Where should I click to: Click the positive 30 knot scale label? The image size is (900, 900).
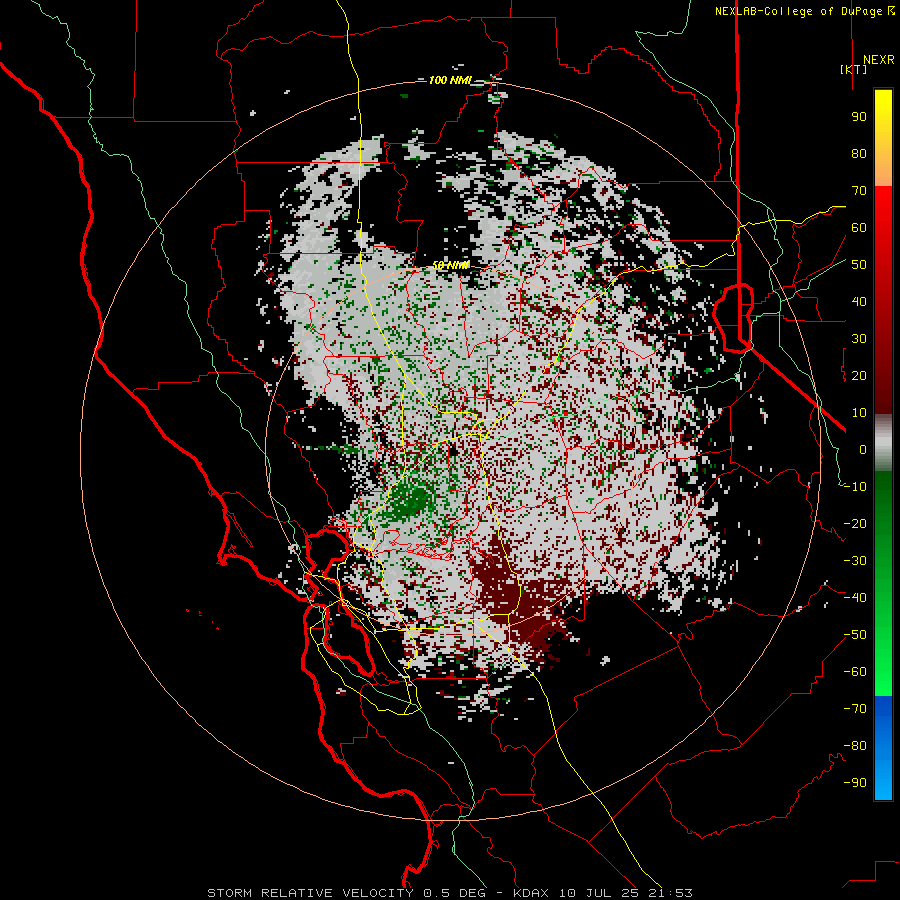(x=859, y=339)
